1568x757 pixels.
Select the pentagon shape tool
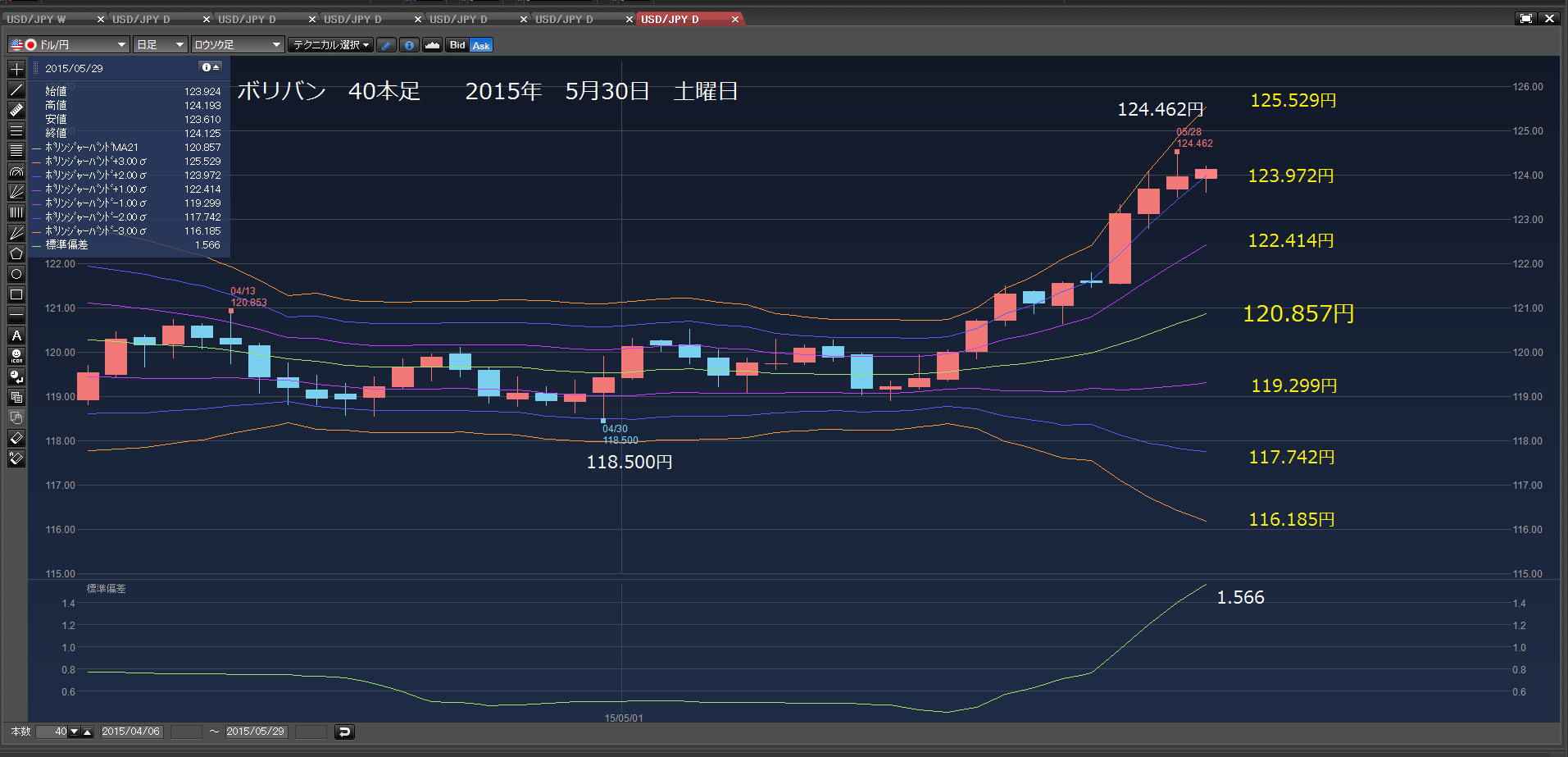[16, 253]
